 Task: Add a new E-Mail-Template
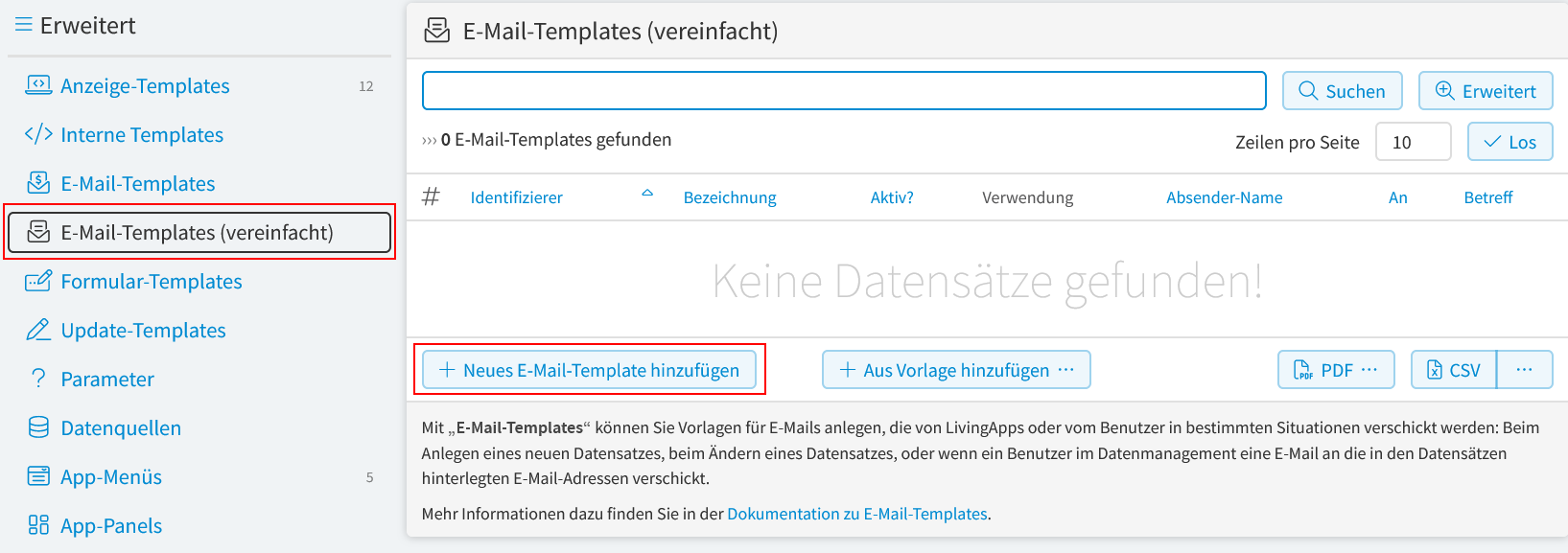(589, 370)
